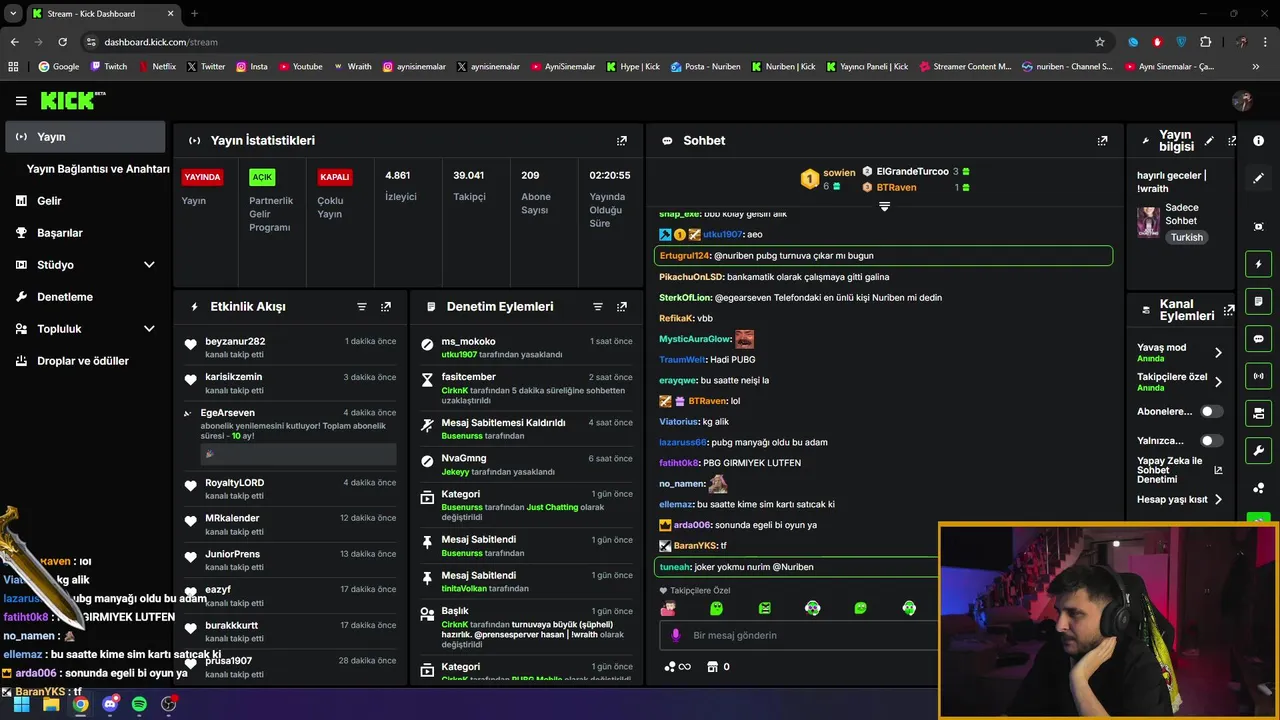
Task: Expand the Topluluk sidebar section
Action: point(149,329)
